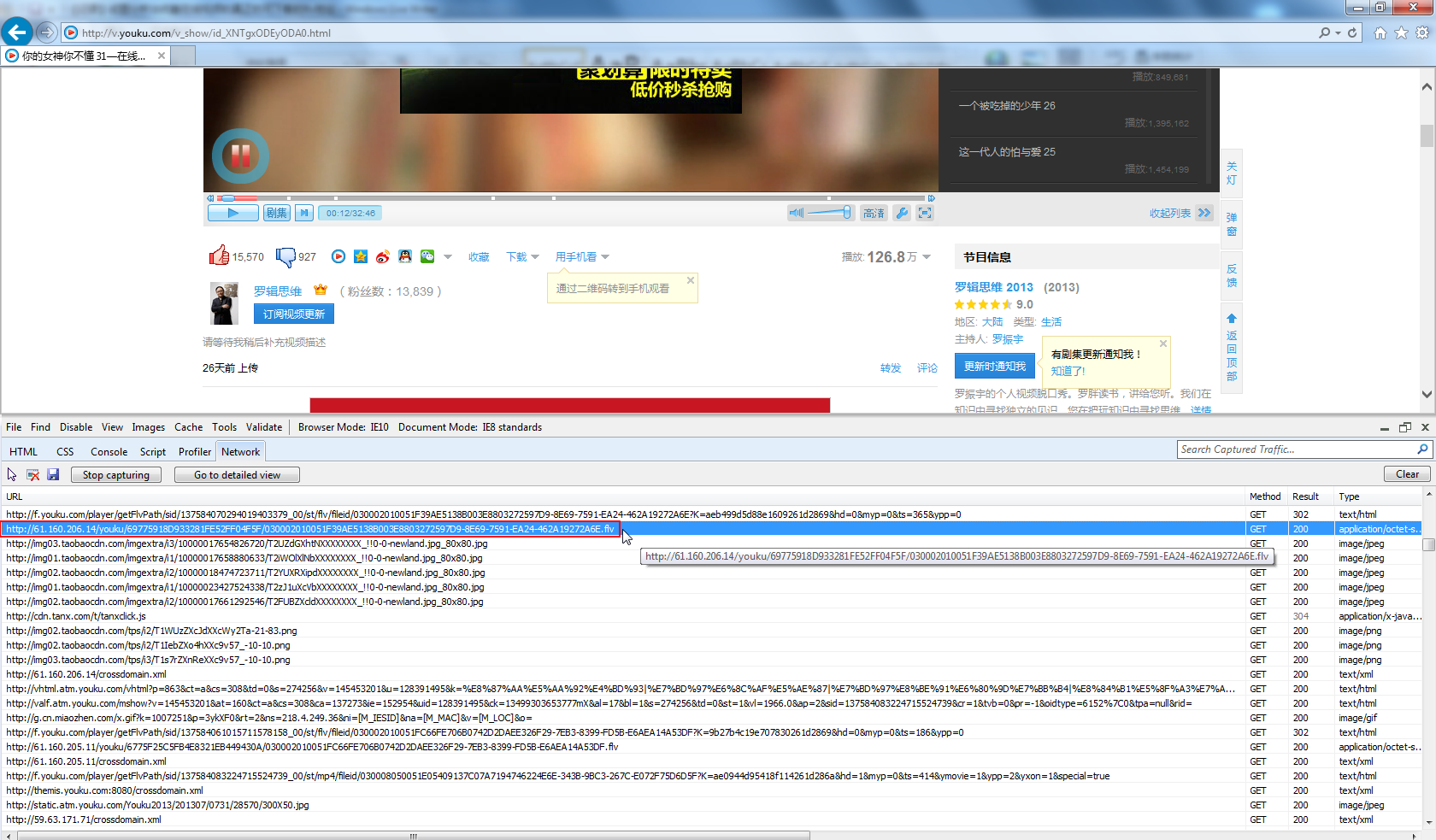Open player settings wrench icon
Viewport: 1436px width, 840px height.
coord(902,213)
